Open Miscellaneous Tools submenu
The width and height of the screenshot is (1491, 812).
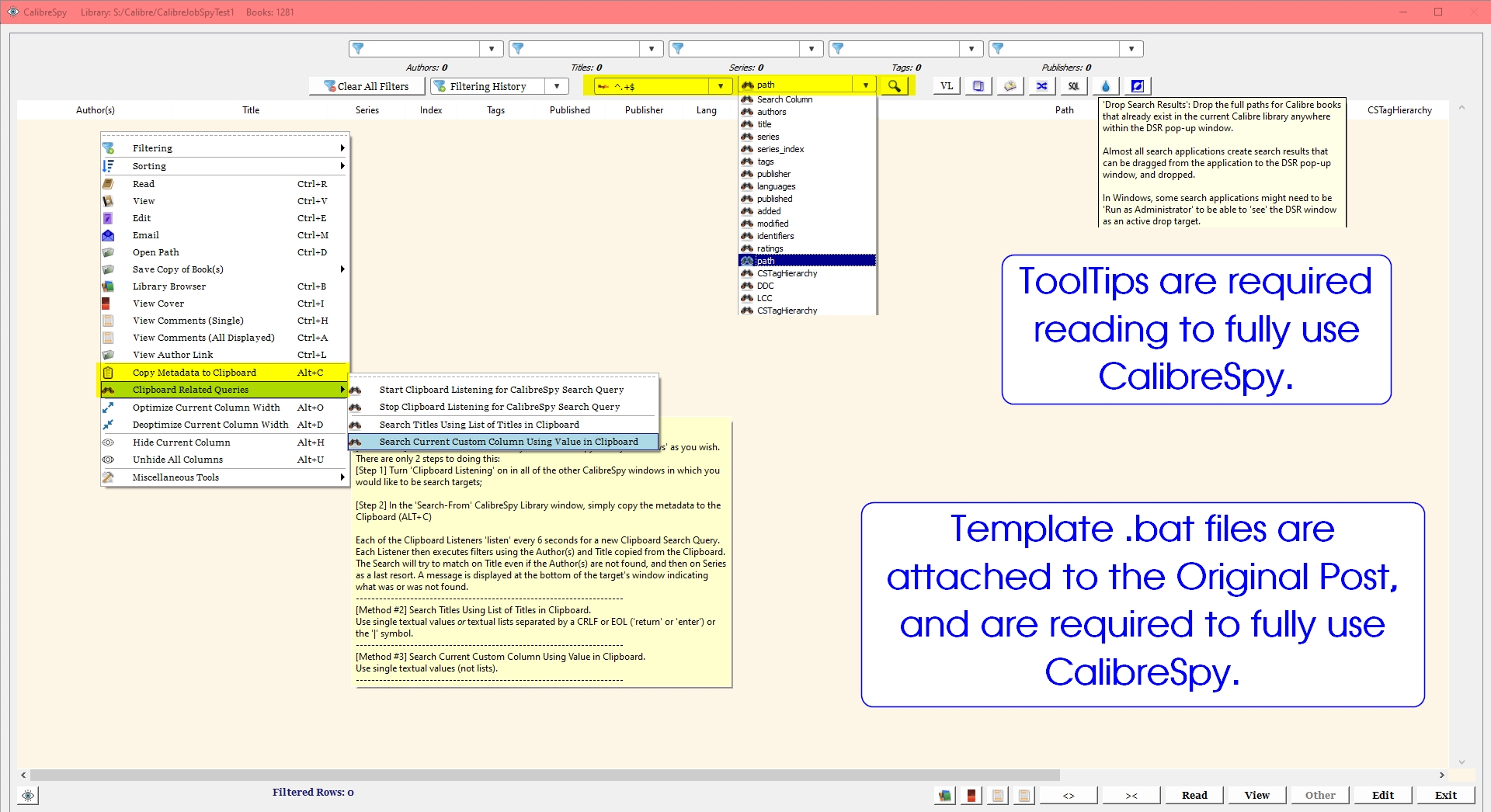224,477
